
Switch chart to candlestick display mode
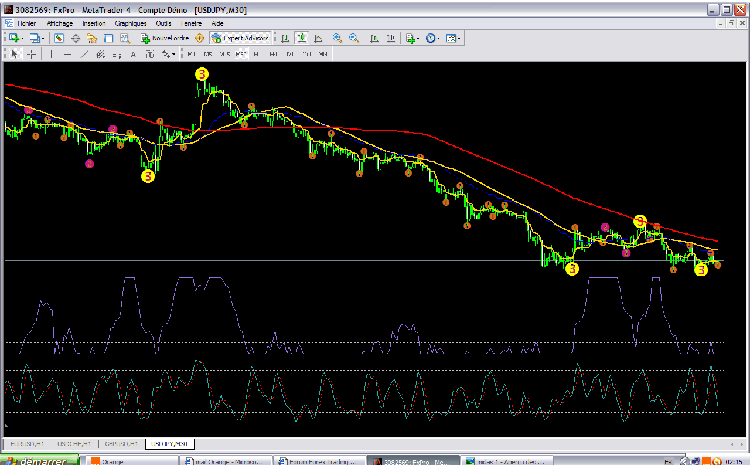[x=302, y=38]
